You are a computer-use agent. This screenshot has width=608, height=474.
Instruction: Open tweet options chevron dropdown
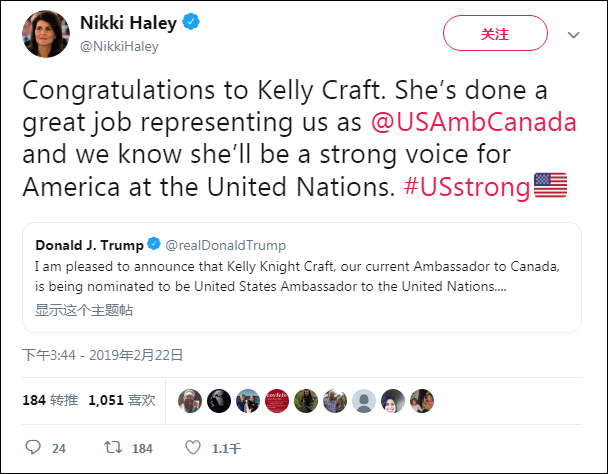574,34
